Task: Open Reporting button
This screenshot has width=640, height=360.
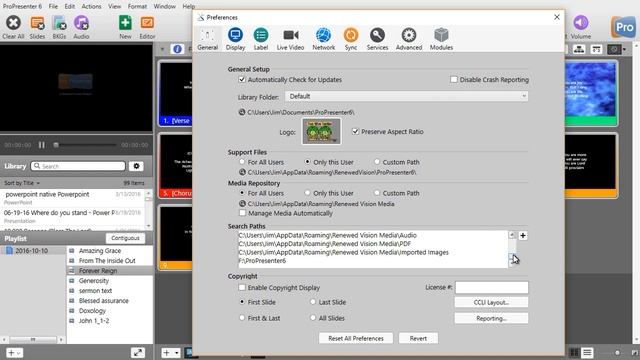Action: click(x=491, y=318)
